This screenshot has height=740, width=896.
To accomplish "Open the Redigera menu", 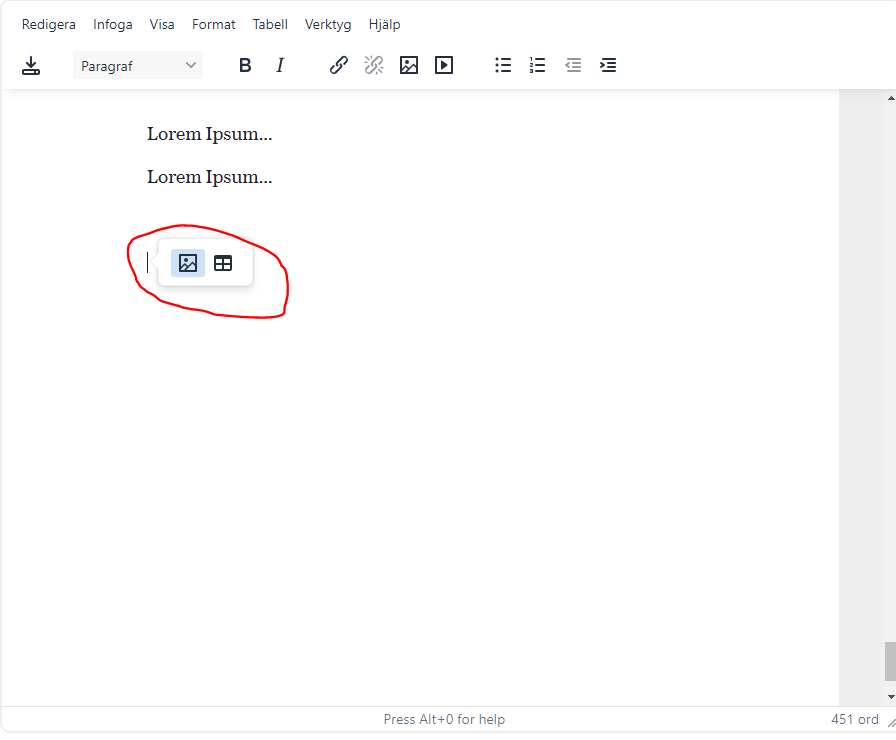I will tap(49, 24).
